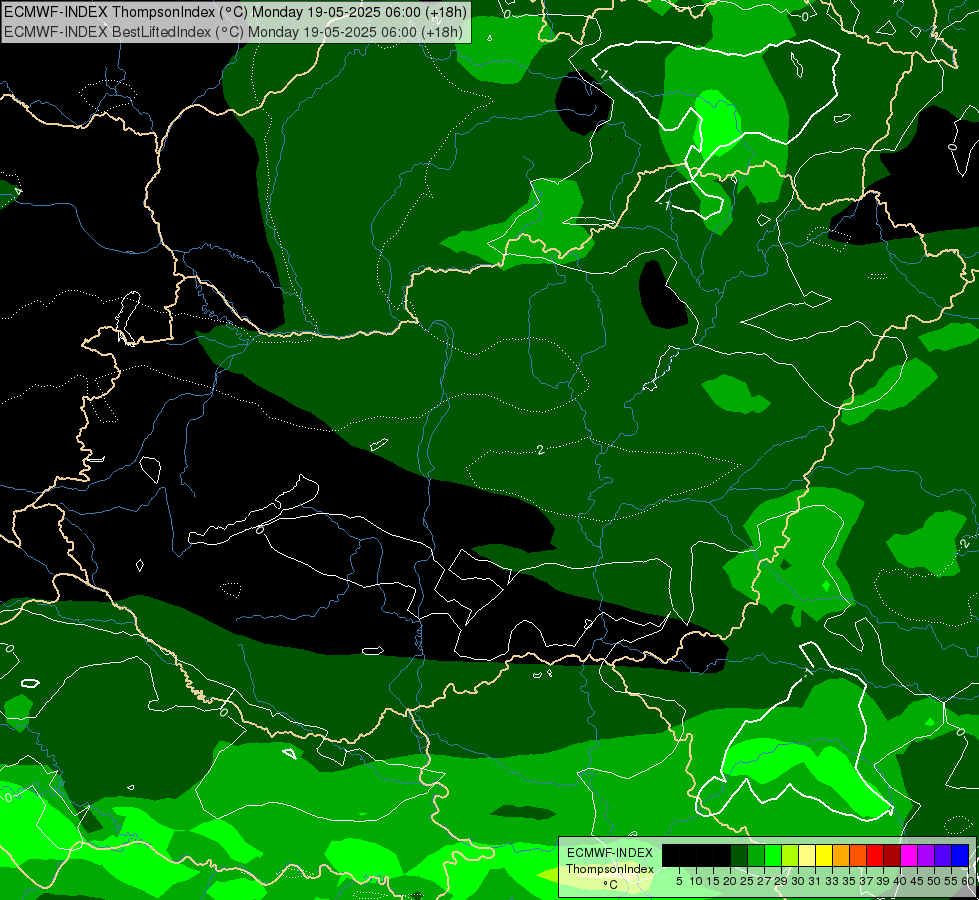Click the legend tick value 20
This screenshot has width=979, height=900.
tap(730, 881)
